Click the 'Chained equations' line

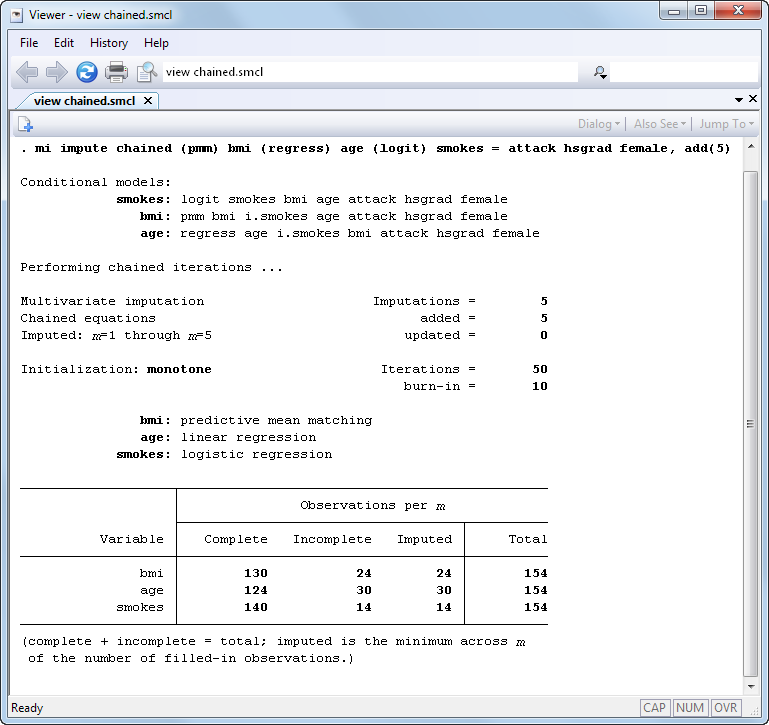(x=88, y=318)
